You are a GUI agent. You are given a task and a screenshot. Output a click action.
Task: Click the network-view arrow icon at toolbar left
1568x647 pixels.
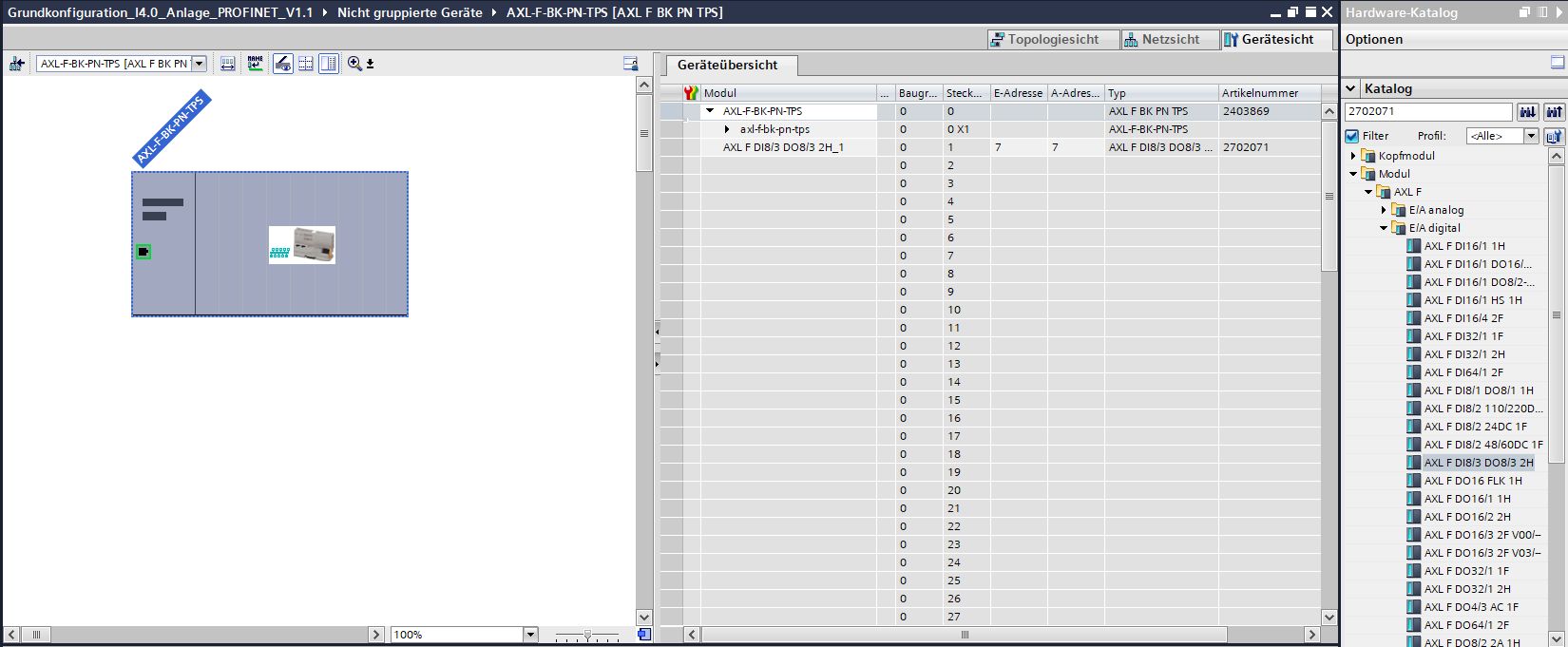tap(16, 64)
